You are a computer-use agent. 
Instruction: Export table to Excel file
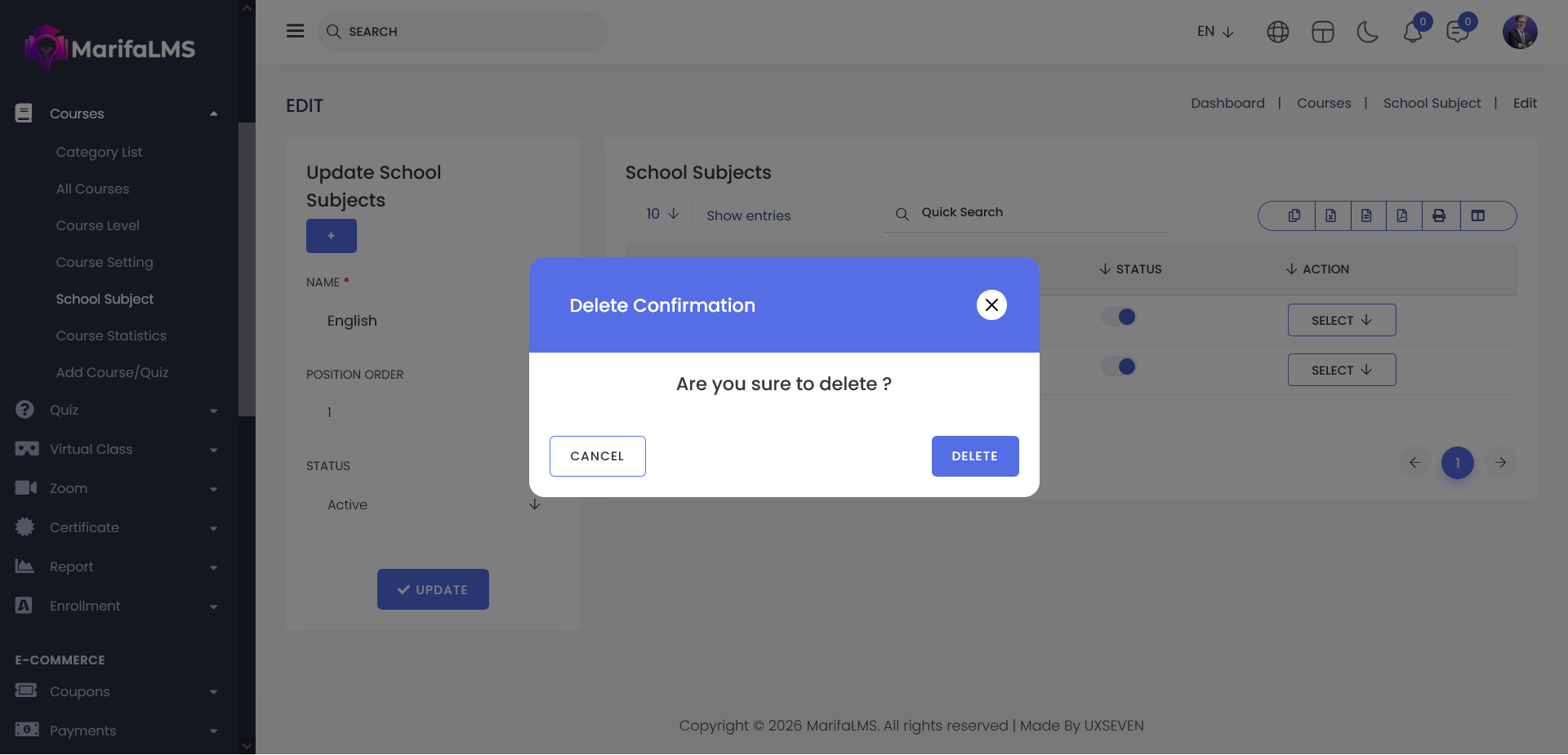coord(1331,215)
